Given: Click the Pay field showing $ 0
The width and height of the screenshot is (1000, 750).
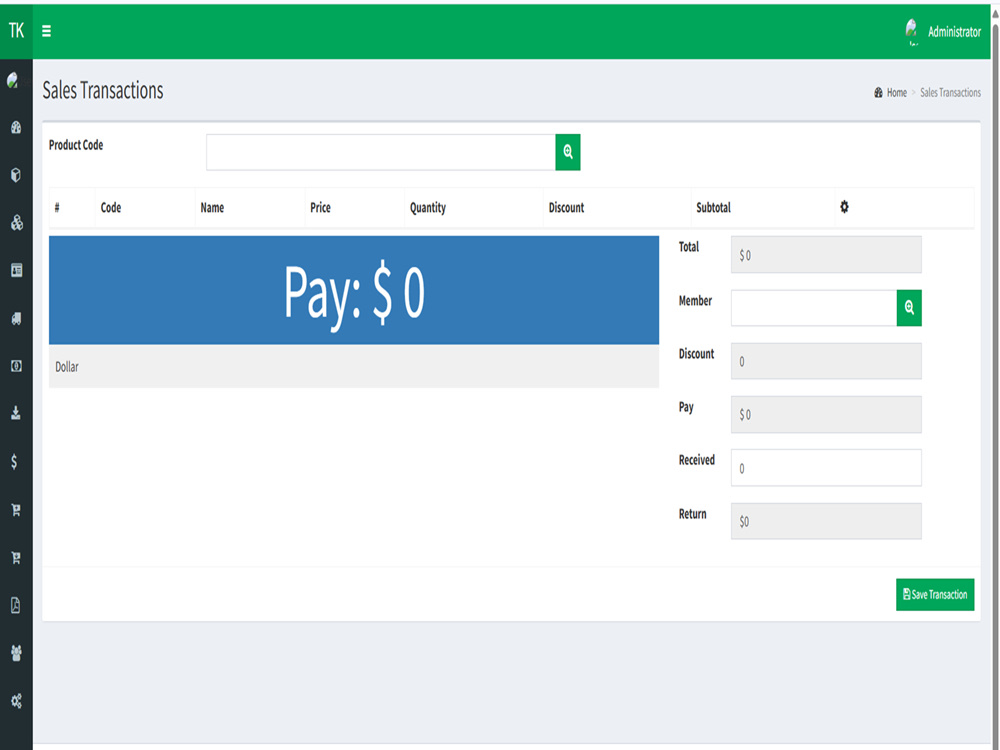Looking at the screenshot, I should pos(826,415).
